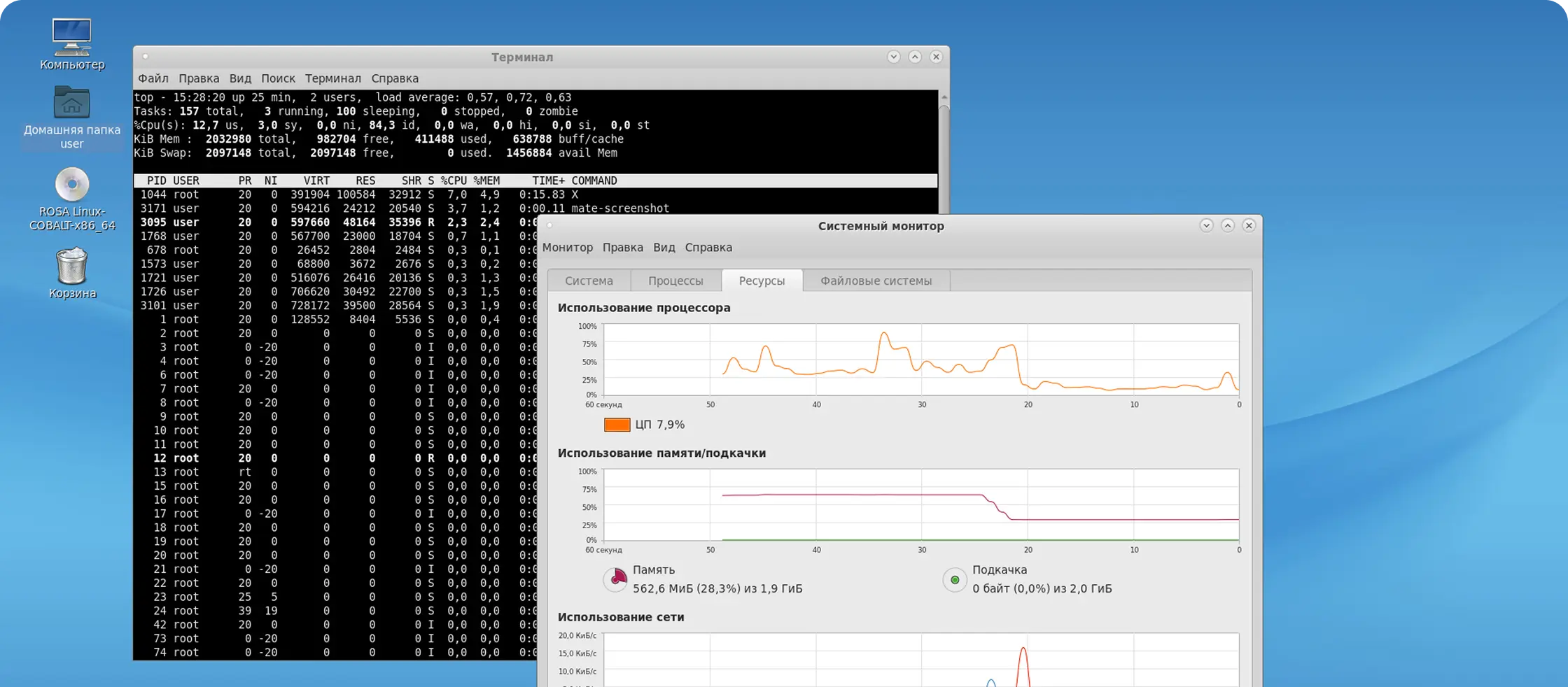The image size is (1568, 687).
Task: Click the orange ЦП color swatch
Action: coord(617,425)
